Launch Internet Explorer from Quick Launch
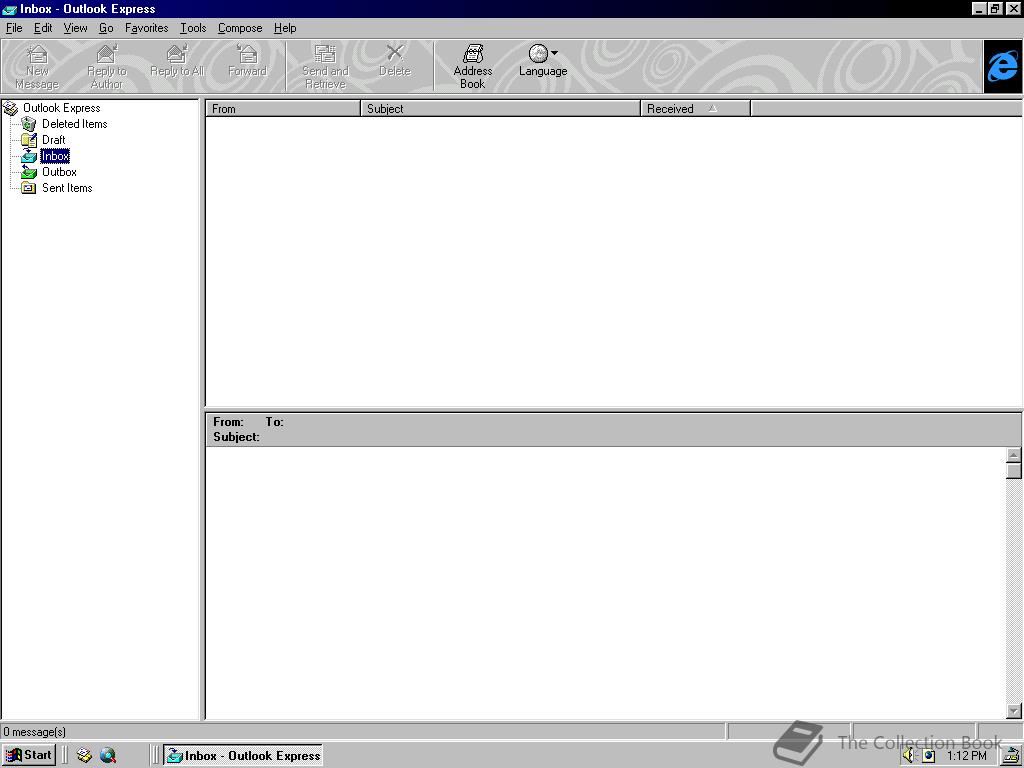This screenshot has width=1024, height=768. 108,755
